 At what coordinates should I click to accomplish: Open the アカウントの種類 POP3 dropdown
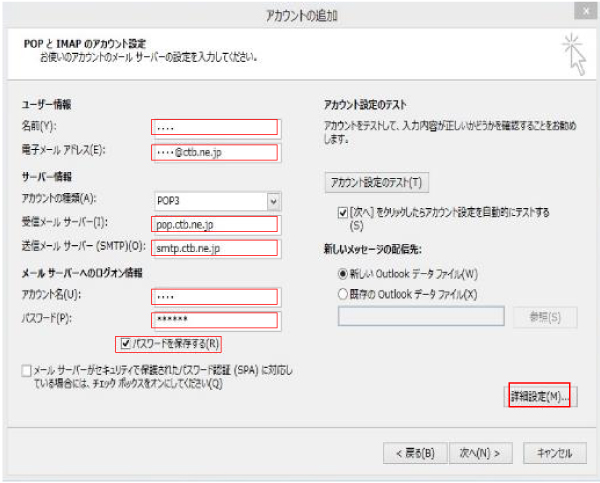click(x=217, y=201)
